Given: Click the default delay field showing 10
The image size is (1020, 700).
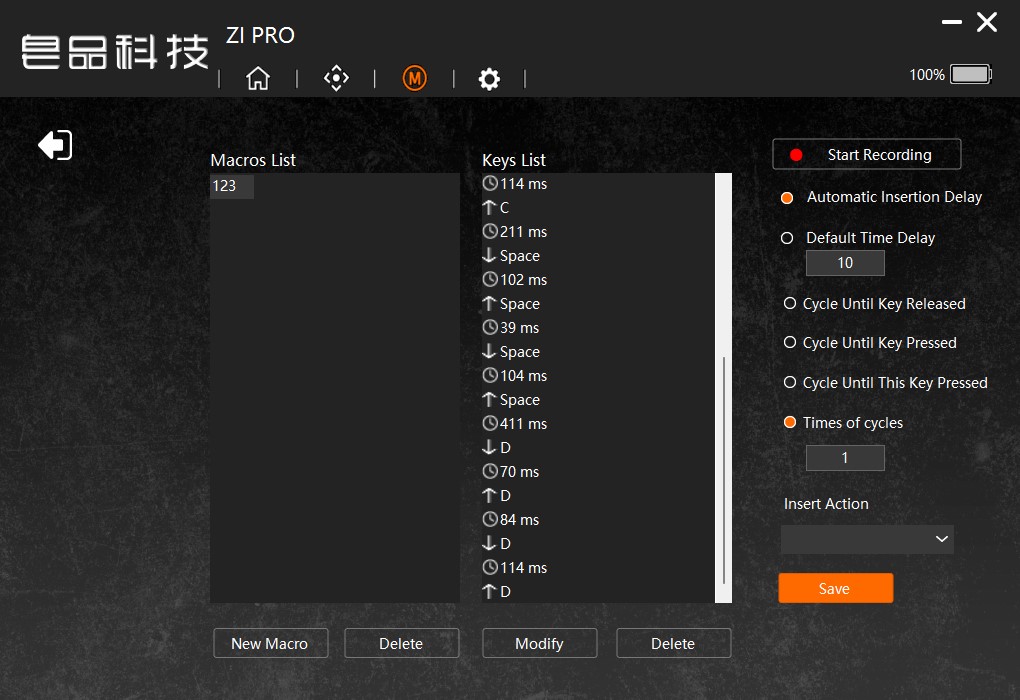Looking at the screenshot, I should [845, 263].
